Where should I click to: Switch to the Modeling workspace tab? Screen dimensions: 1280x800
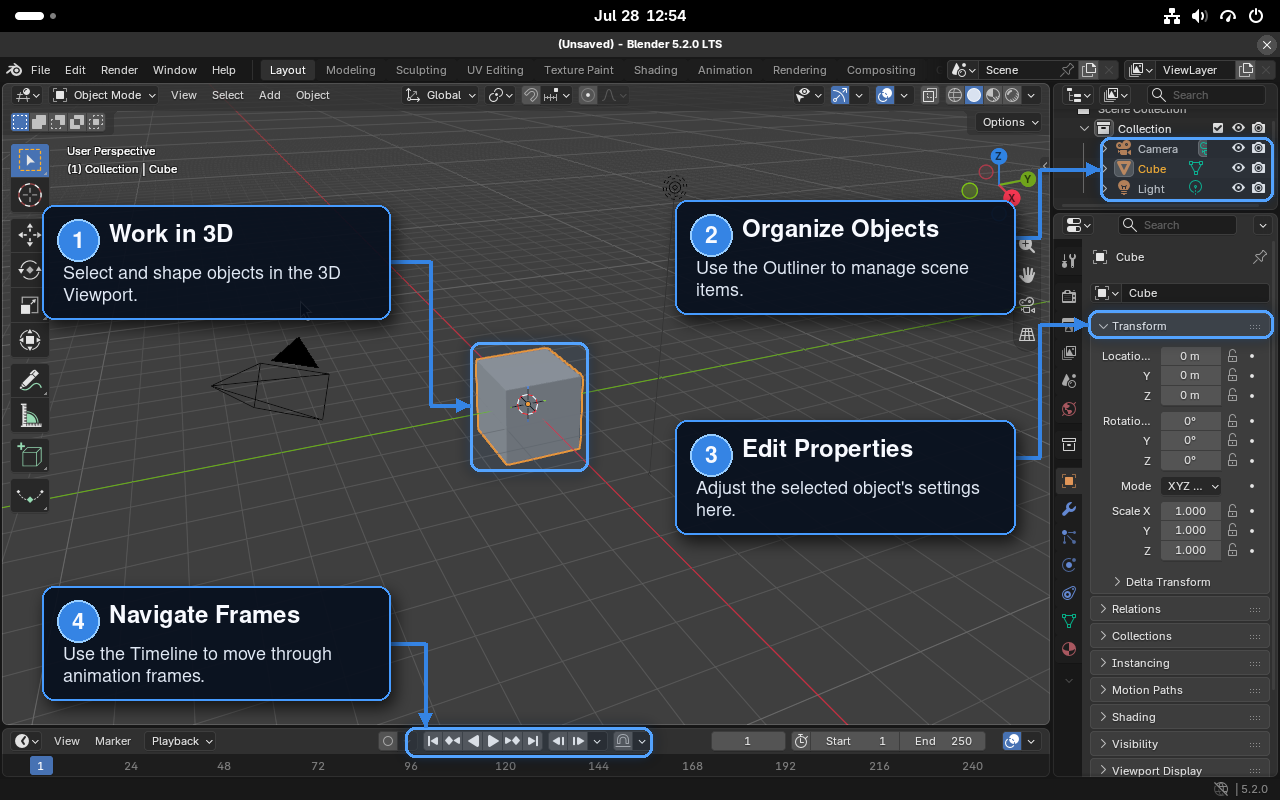tap(351, 70)
